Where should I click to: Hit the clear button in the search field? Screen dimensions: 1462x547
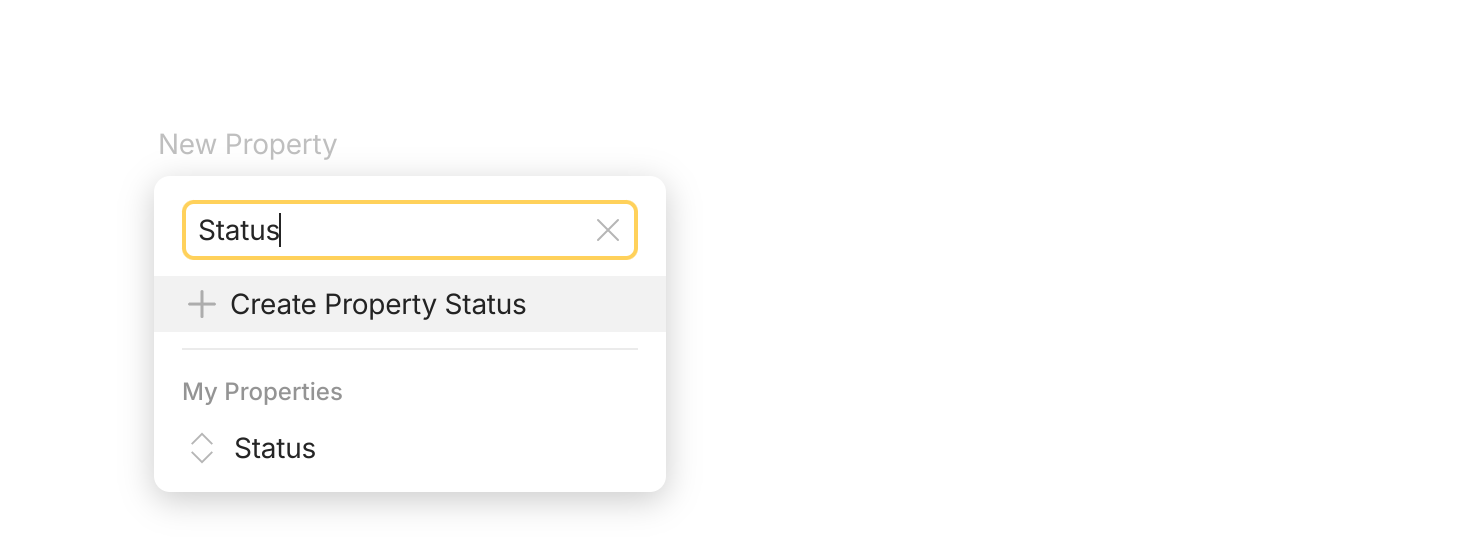(607, 231)
